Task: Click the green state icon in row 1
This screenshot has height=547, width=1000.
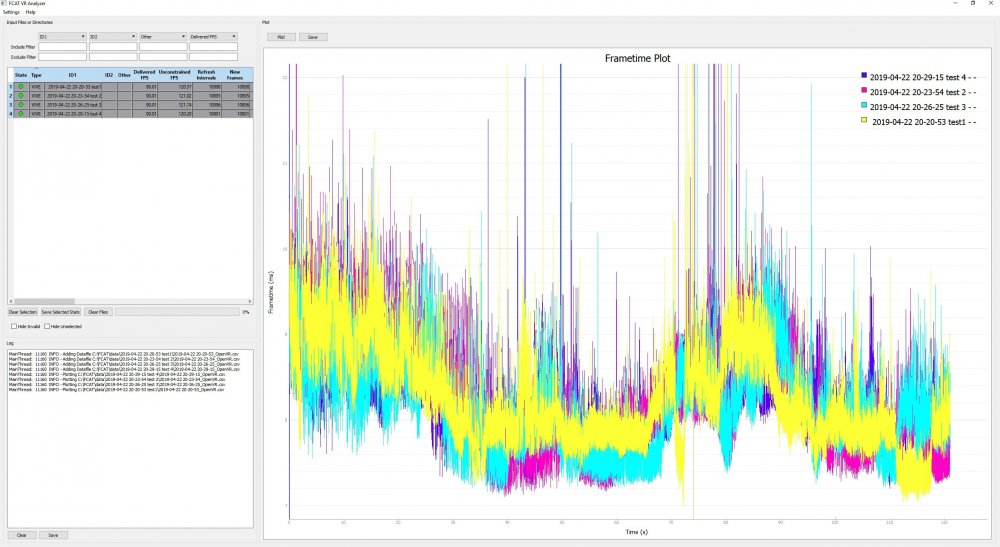Action: 21,87
